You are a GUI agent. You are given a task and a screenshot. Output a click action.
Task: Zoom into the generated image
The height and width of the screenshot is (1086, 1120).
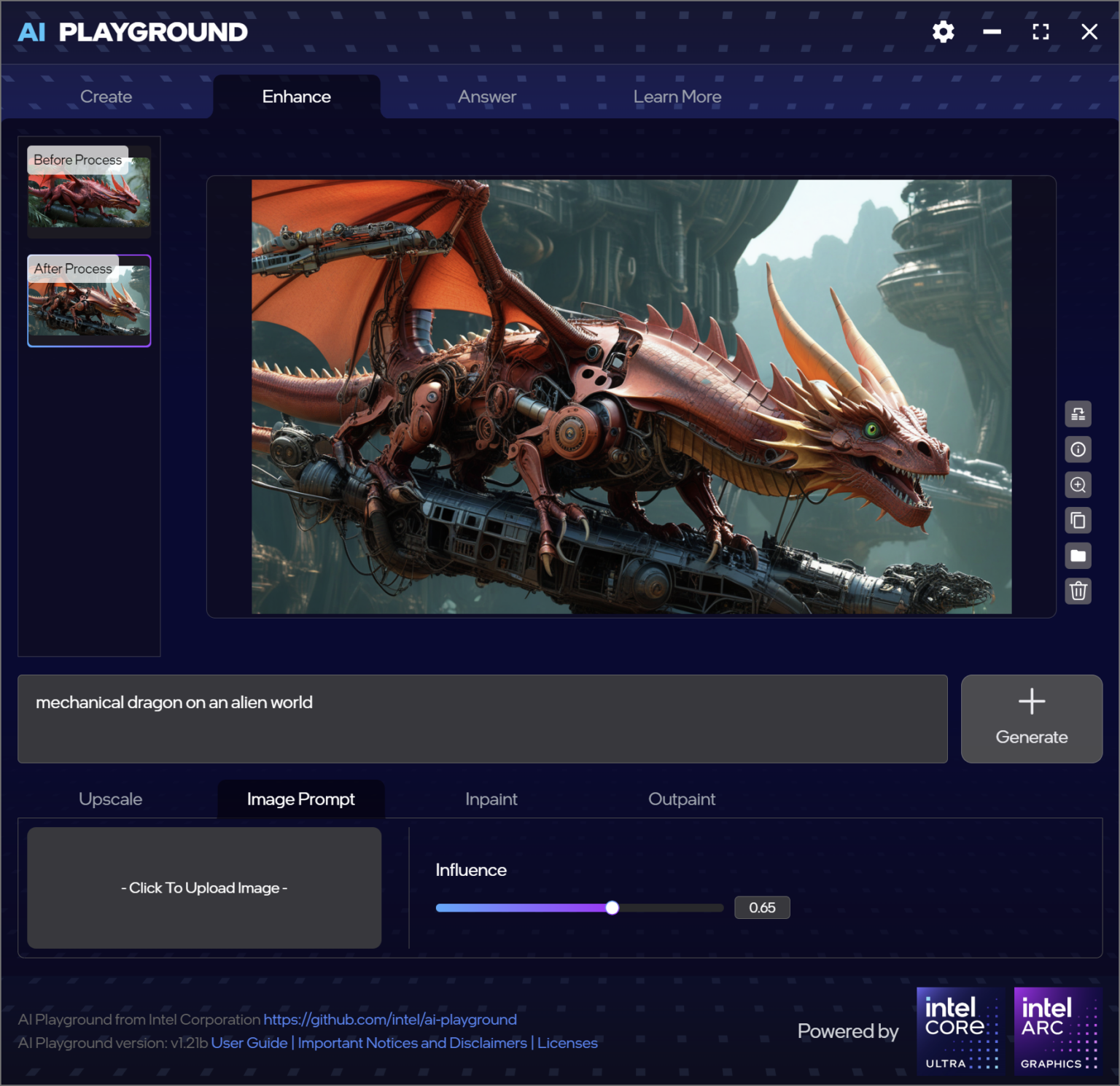(x=1078, y=484)
